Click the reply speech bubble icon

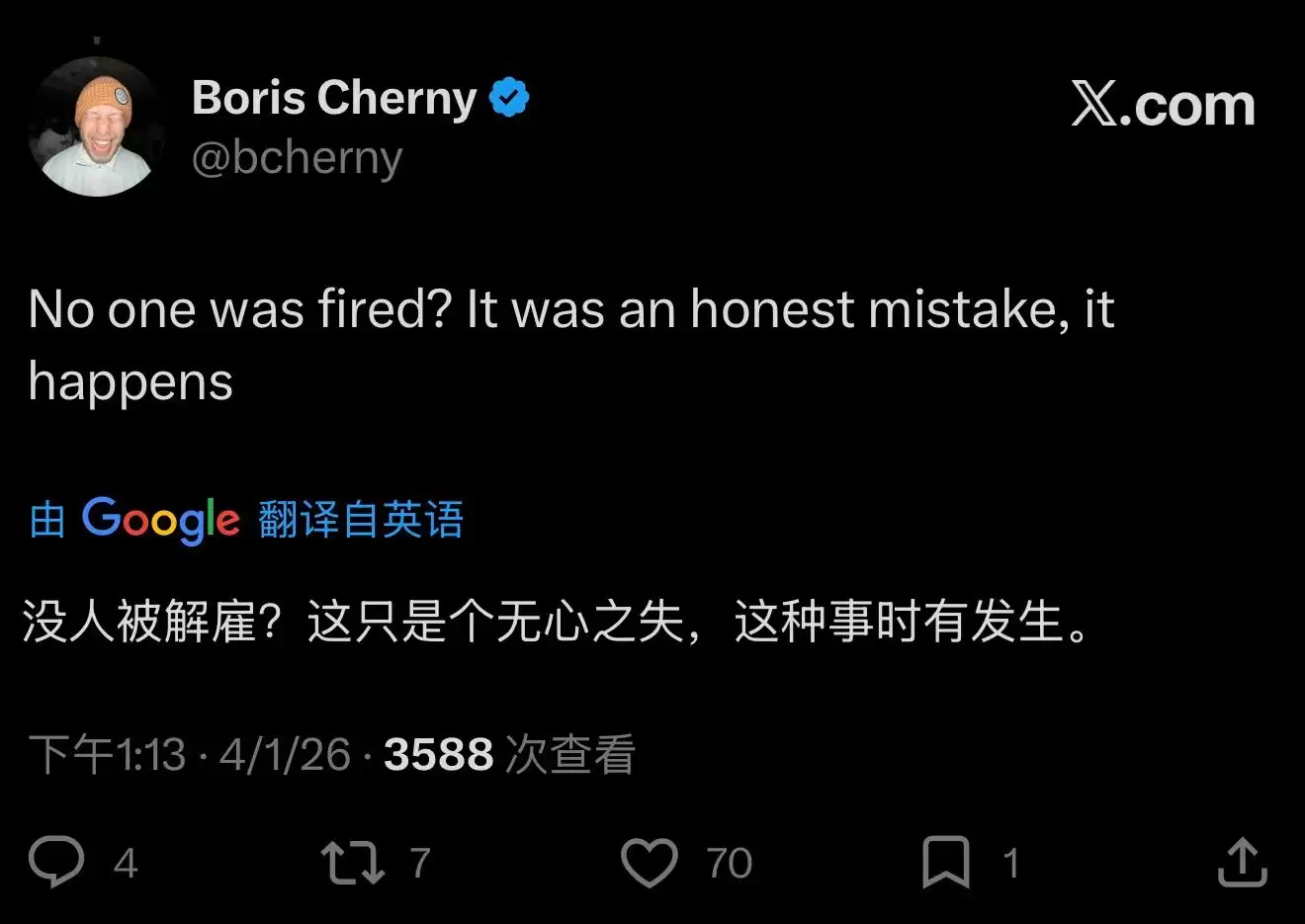coord(56,862)
